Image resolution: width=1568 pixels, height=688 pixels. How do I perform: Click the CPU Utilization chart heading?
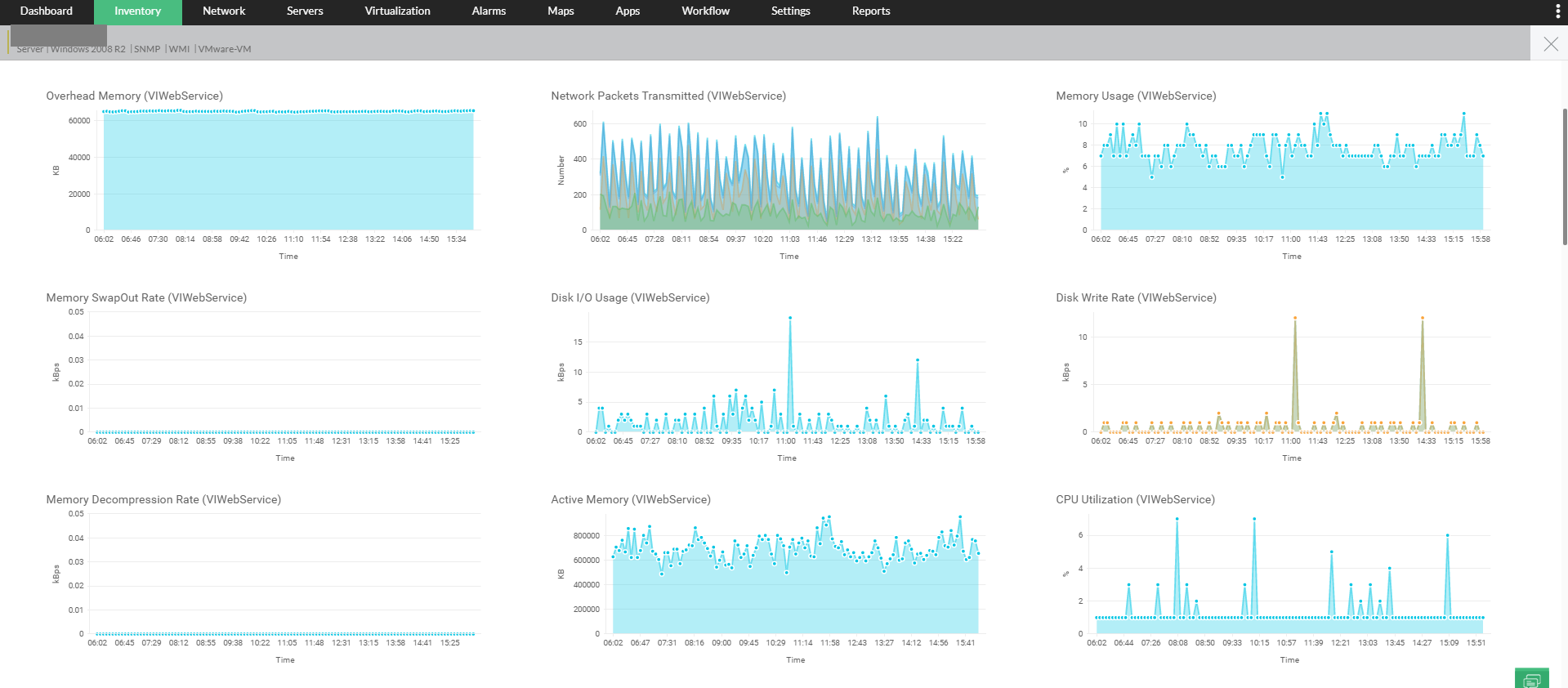(1135, 499)
